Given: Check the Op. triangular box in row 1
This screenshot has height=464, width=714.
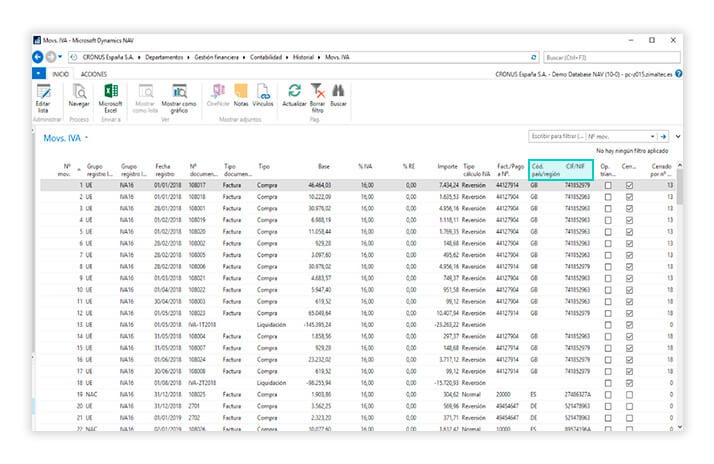Looking at the screenshot, I should [x=607, y=186].
